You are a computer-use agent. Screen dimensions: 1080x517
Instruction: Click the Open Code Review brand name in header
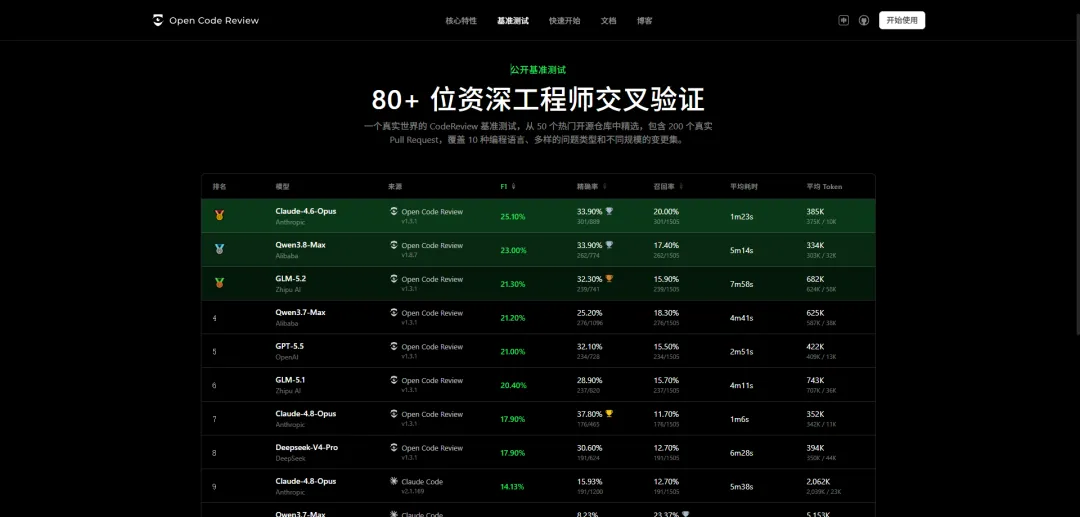click(214, 21)
